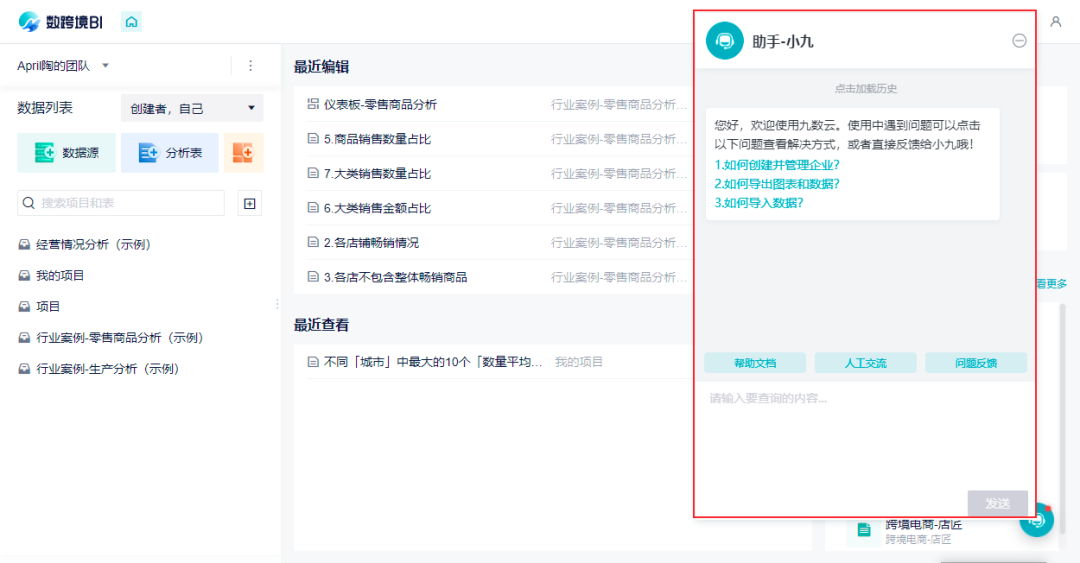Click the search magnifier icon

tap(29, 203)
